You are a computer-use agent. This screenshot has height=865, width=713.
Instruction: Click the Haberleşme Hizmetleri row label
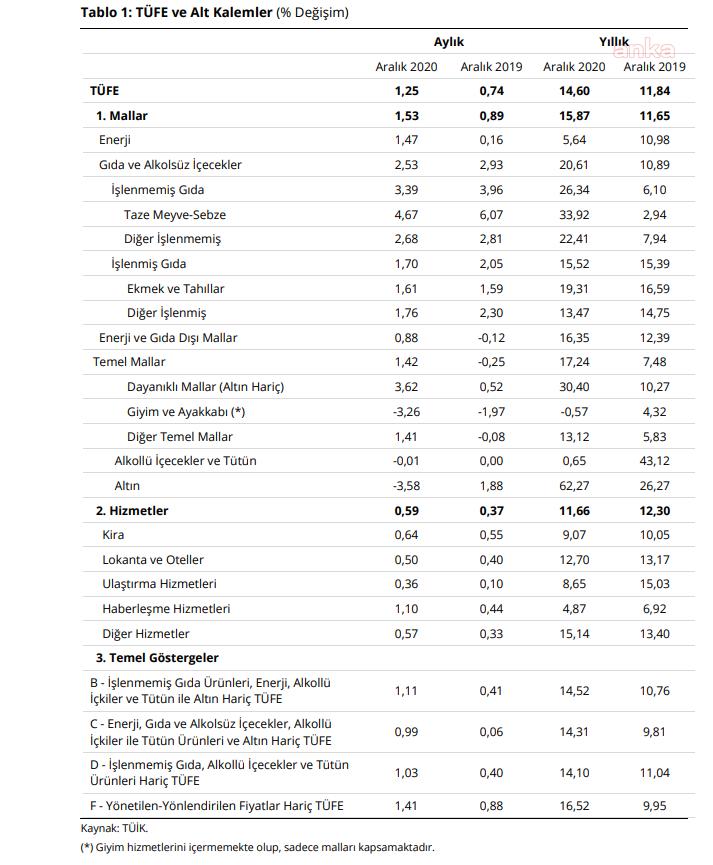[x=166, y=609]
